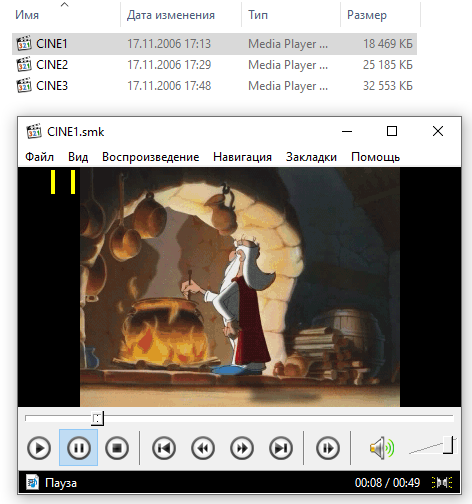Click the Play button in the player
This screenshot has width=472, height=504.
39,448
